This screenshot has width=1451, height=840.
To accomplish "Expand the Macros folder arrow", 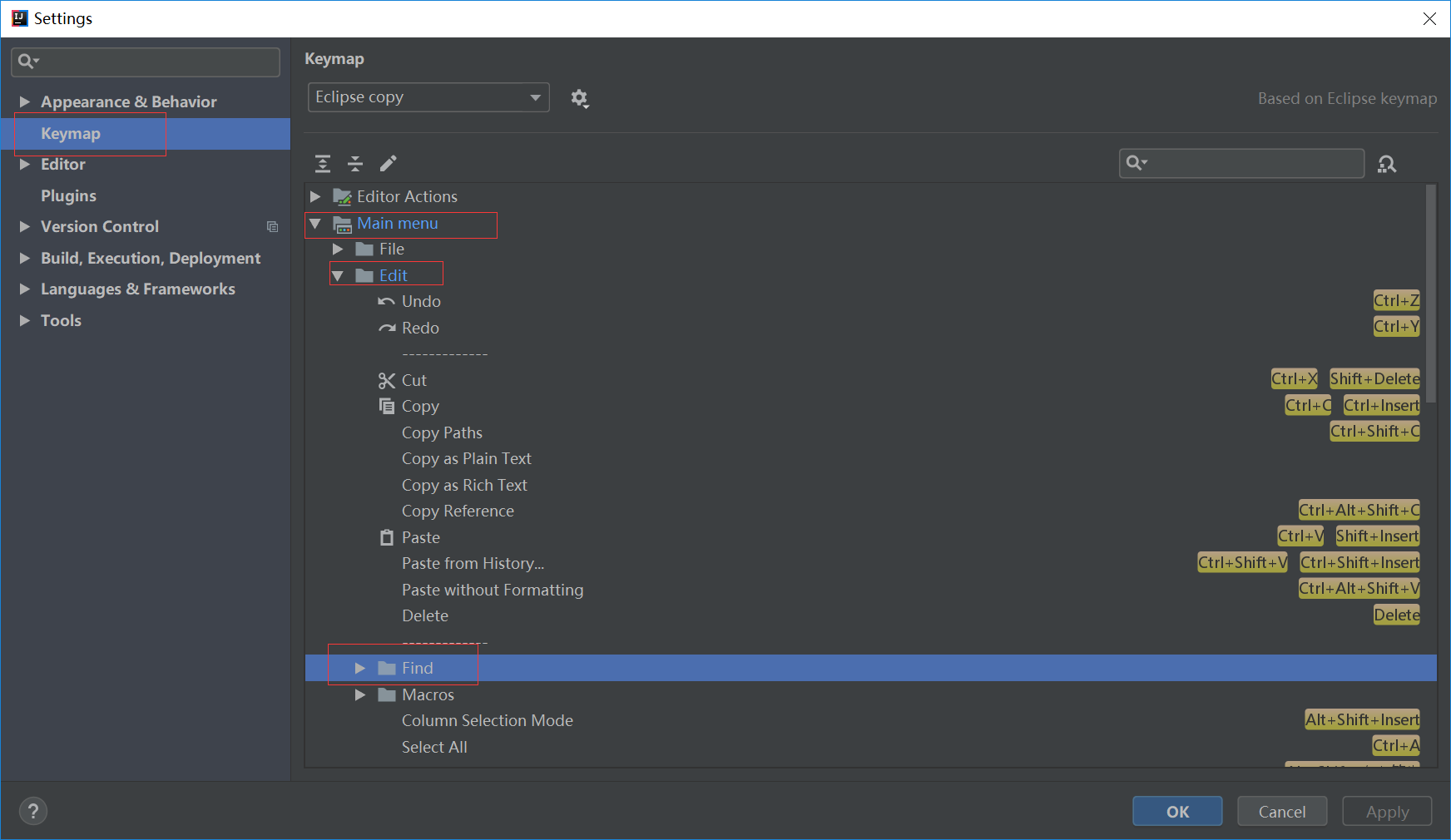I will (x=360, y=694).
